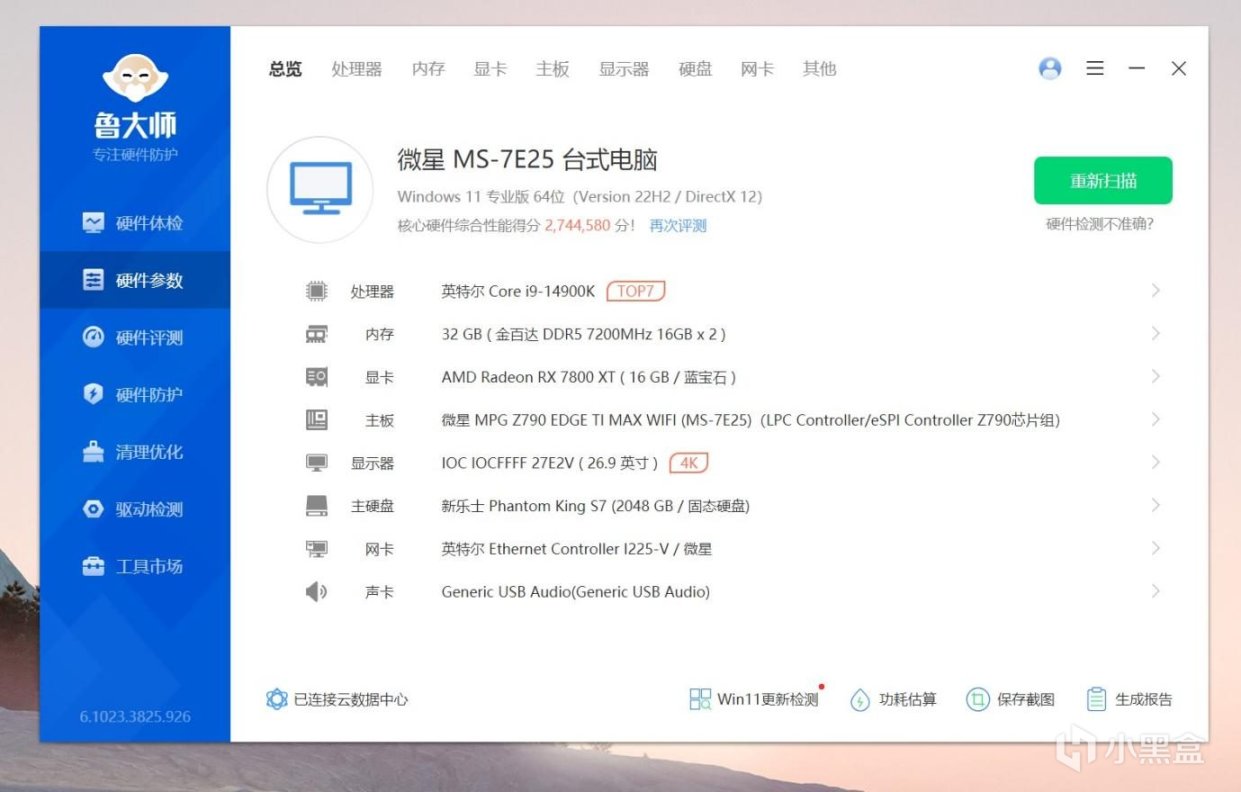Switch to the 内存 tab
This screenshot has height=792, width=1241.
click(x=428, y=69)
